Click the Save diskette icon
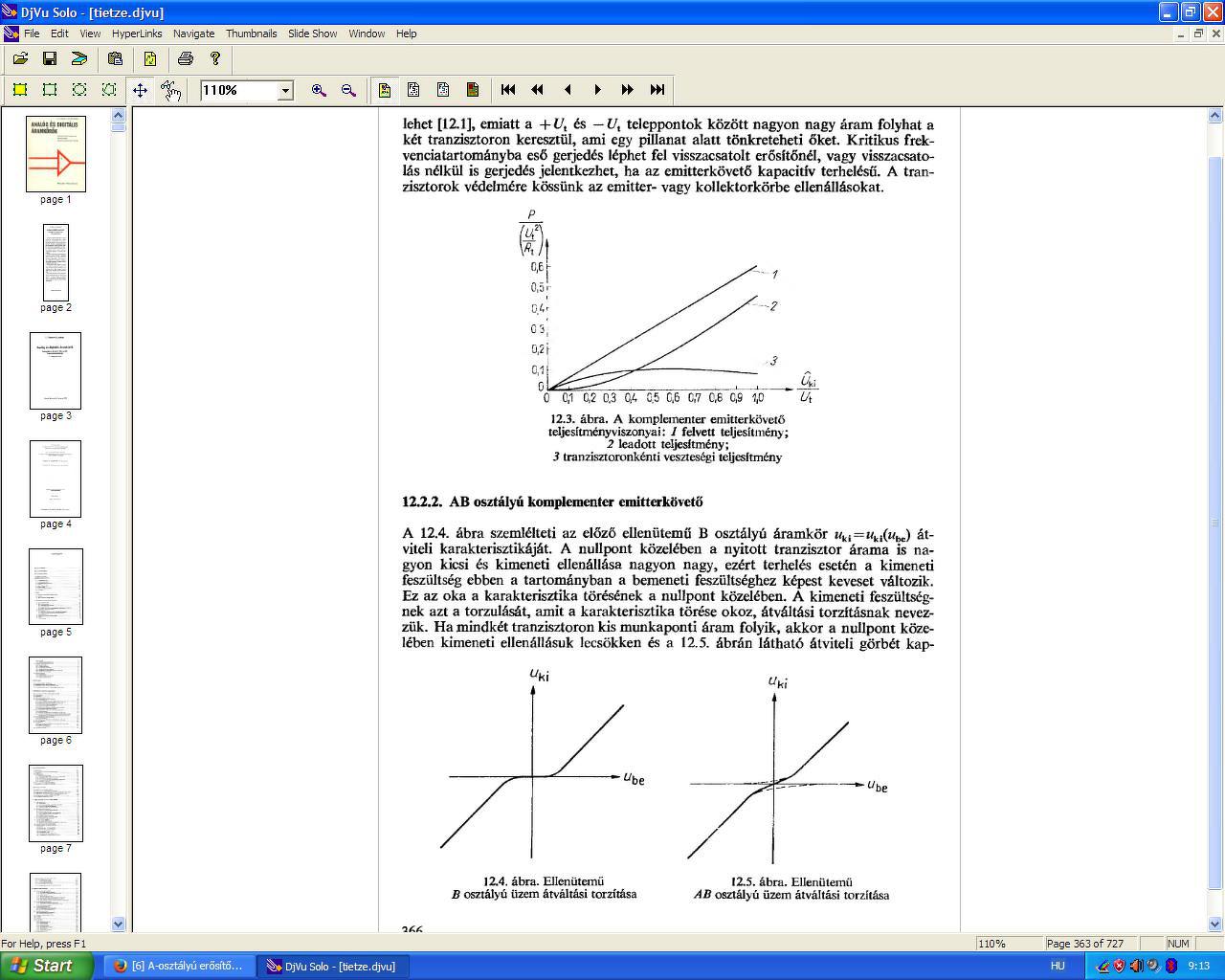Image resolution: width=1225 pixels, height=980 pixels. coord(50,59)
